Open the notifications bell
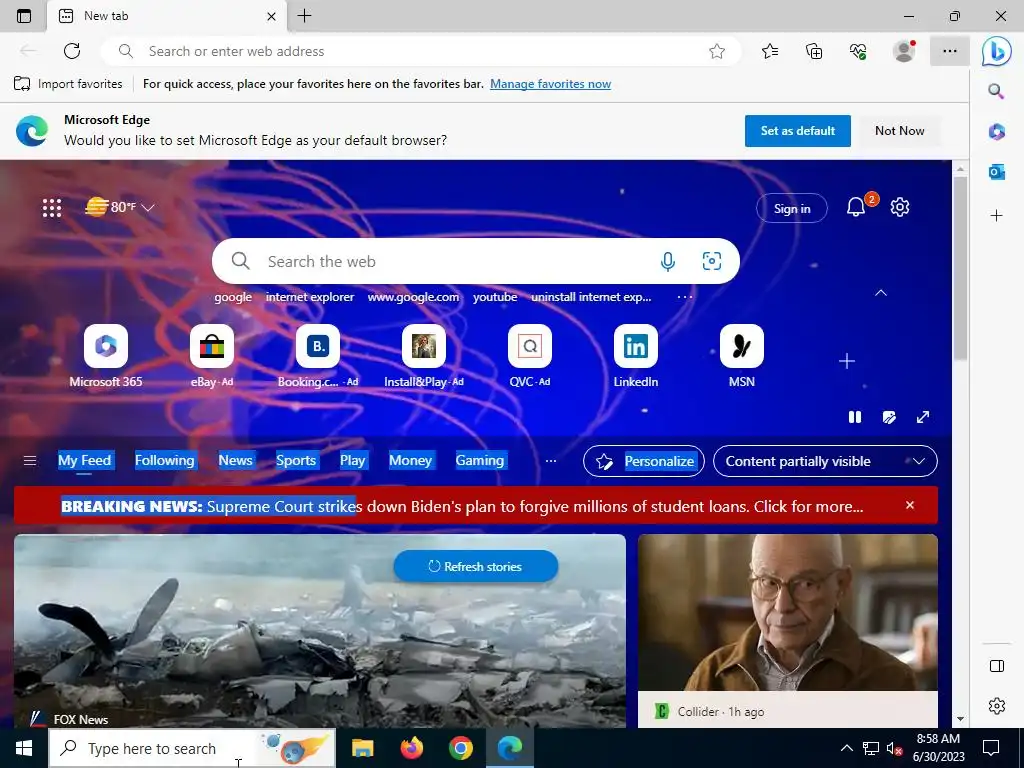The image size is (1024, 768). pyautogui.click(x=856, y=207)
